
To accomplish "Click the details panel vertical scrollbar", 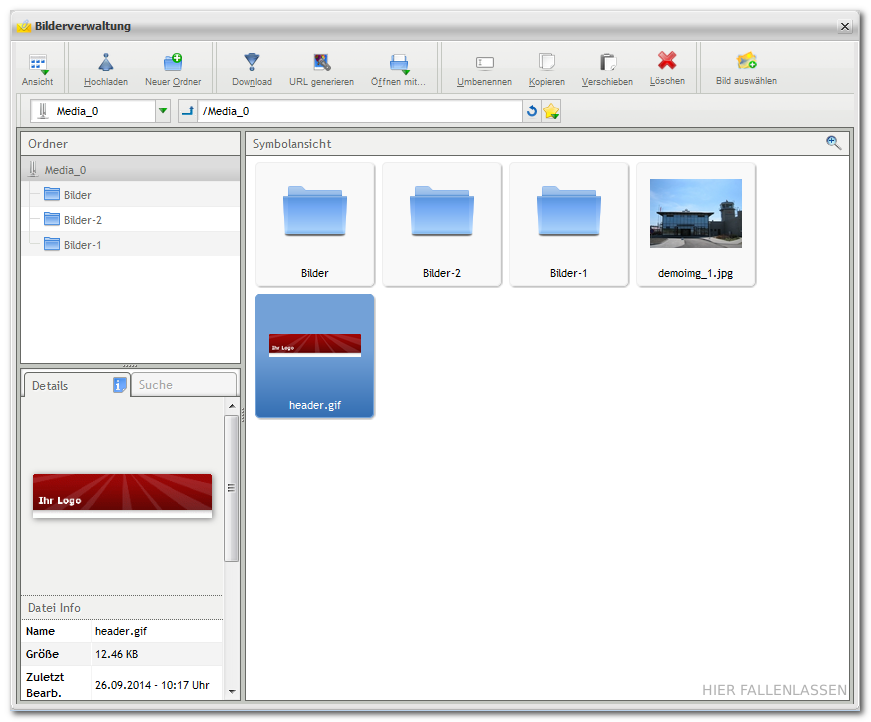I will tap(231, 487).
